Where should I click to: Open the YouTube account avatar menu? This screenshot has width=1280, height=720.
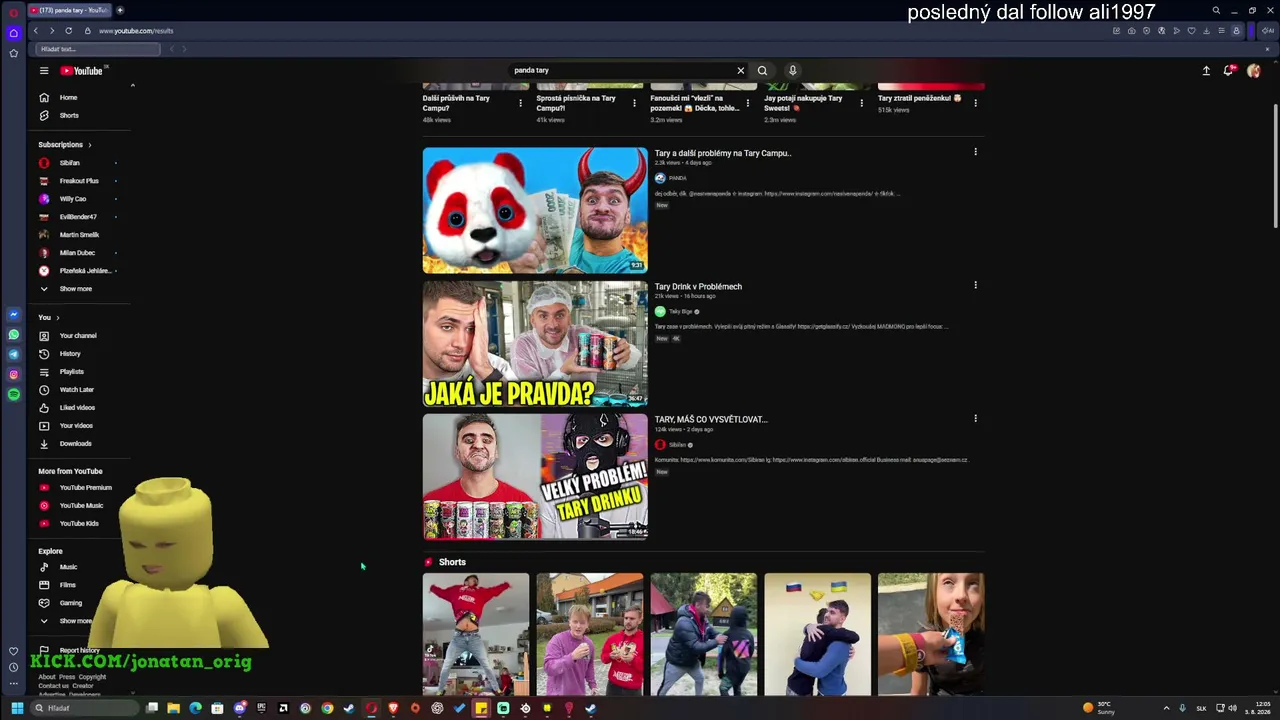point(1253,70)
